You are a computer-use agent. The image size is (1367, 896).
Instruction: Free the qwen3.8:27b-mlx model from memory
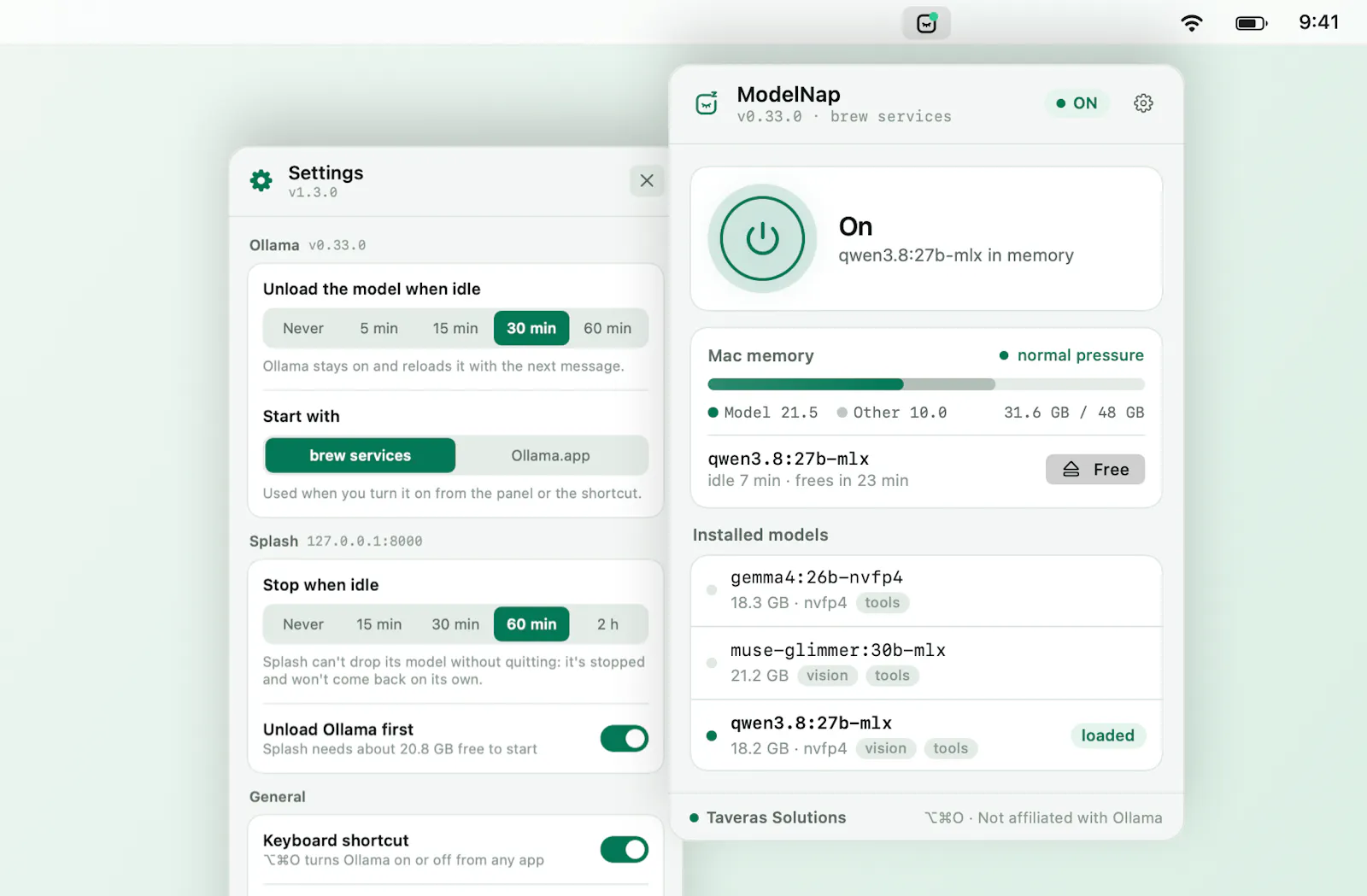pos(1094,469)
